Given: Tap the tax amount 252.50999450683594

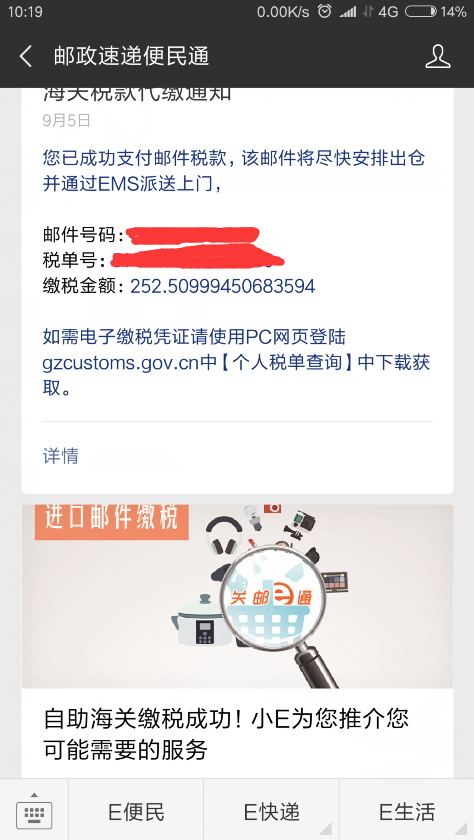Looking at the screenshot, I should pyautogui.click(x=223, y=287).
